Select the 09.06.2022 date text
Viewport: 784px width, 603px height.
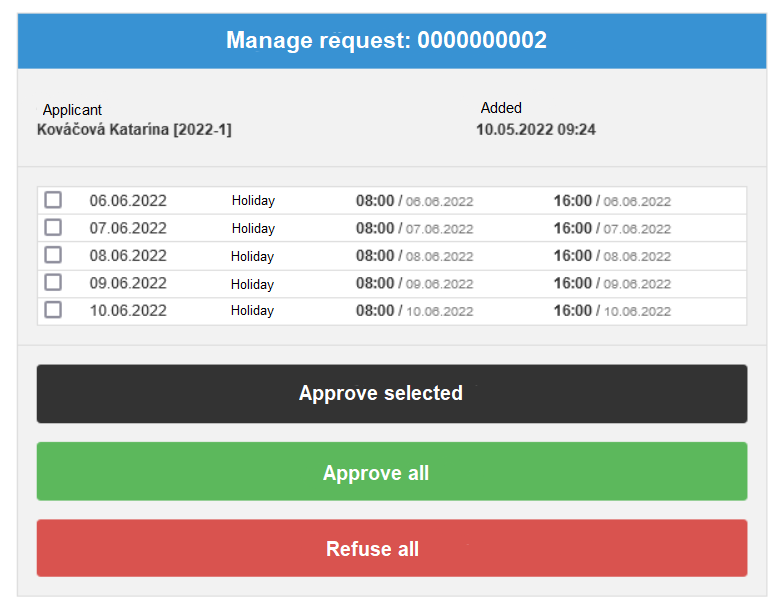[128, 284]
